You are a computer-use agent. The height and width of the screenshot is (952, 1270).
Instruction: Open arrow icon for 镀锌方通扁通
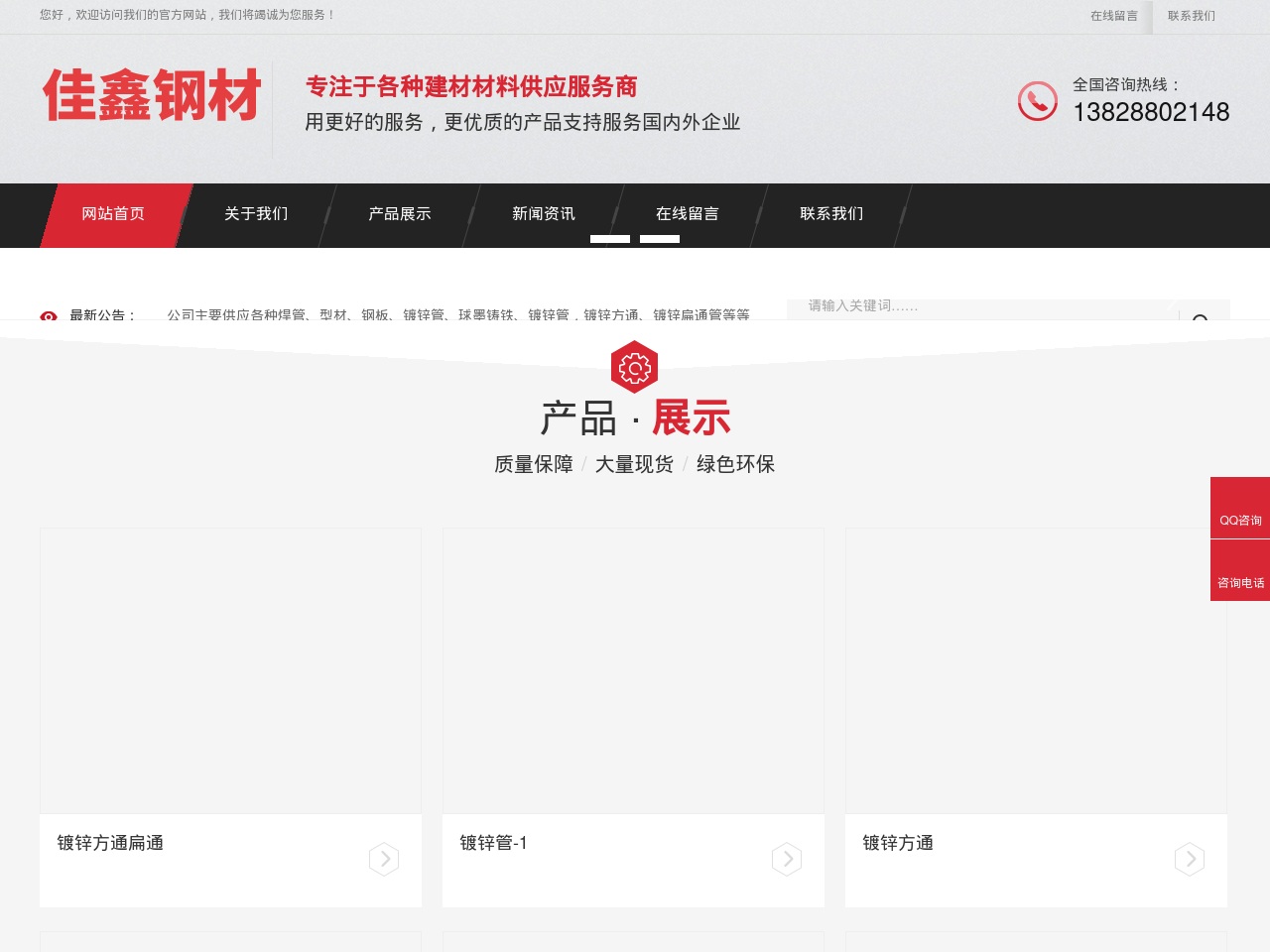(x=384, y=859)
